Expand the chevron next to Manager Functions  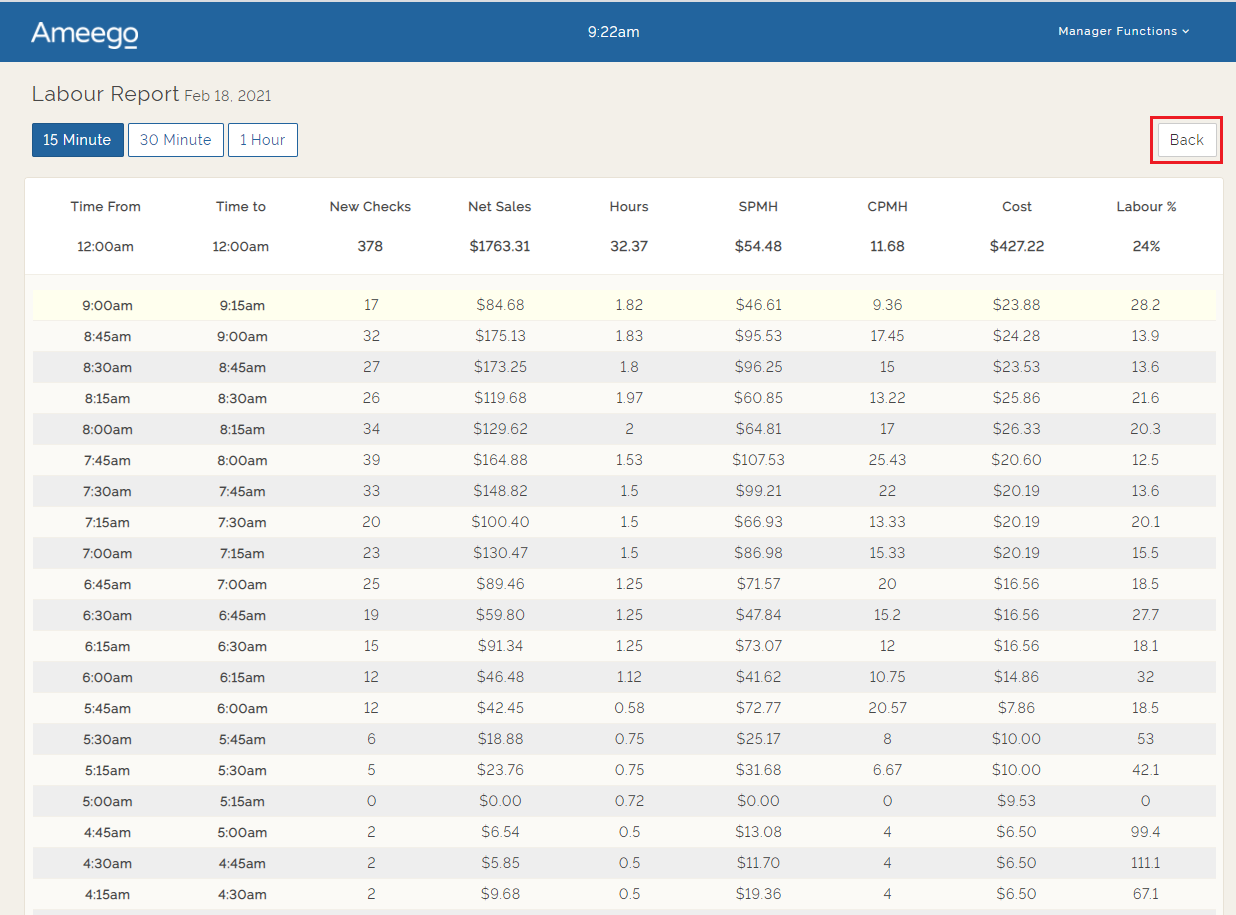point(1186,31)
